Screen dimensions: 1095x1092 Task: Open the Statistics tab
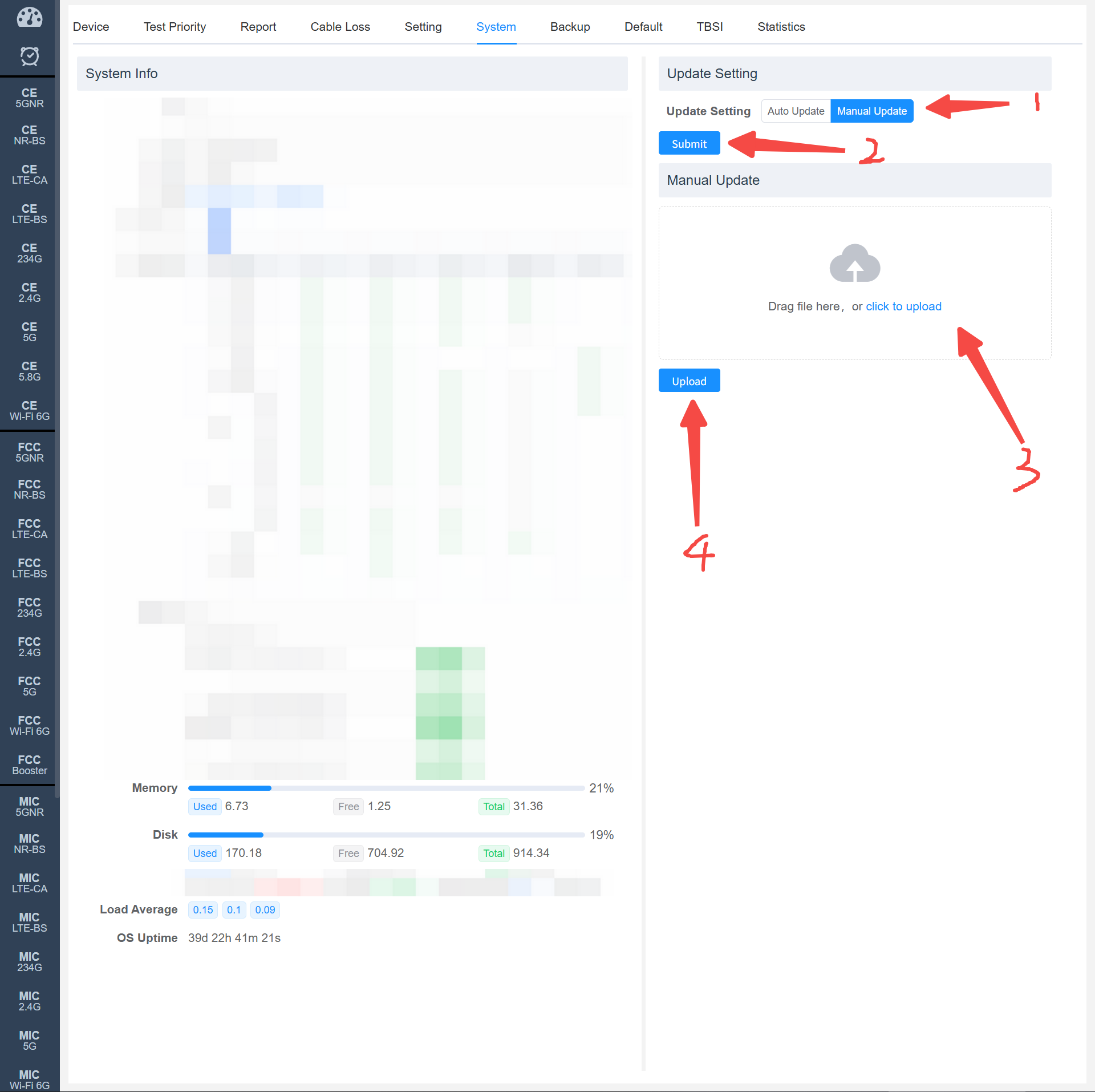(781, 27)
